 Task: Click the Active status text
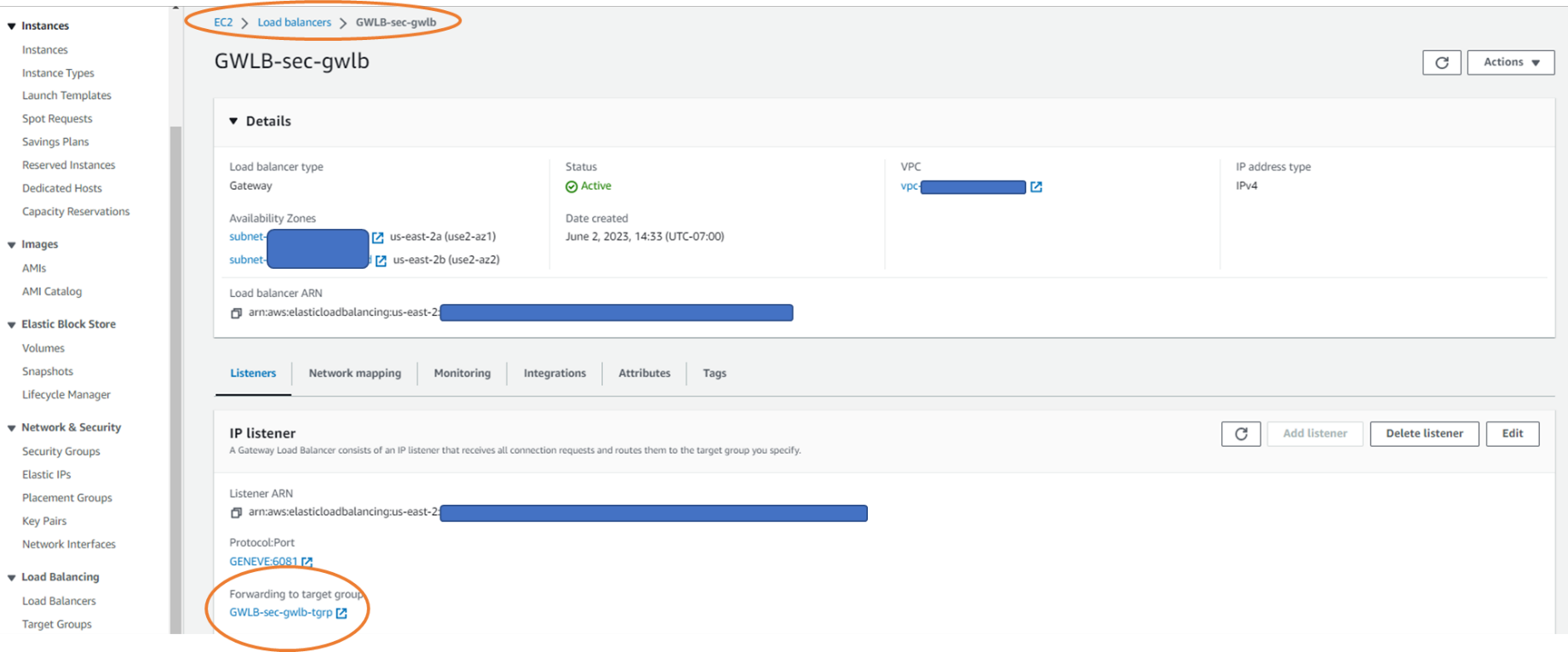(596, 186)
